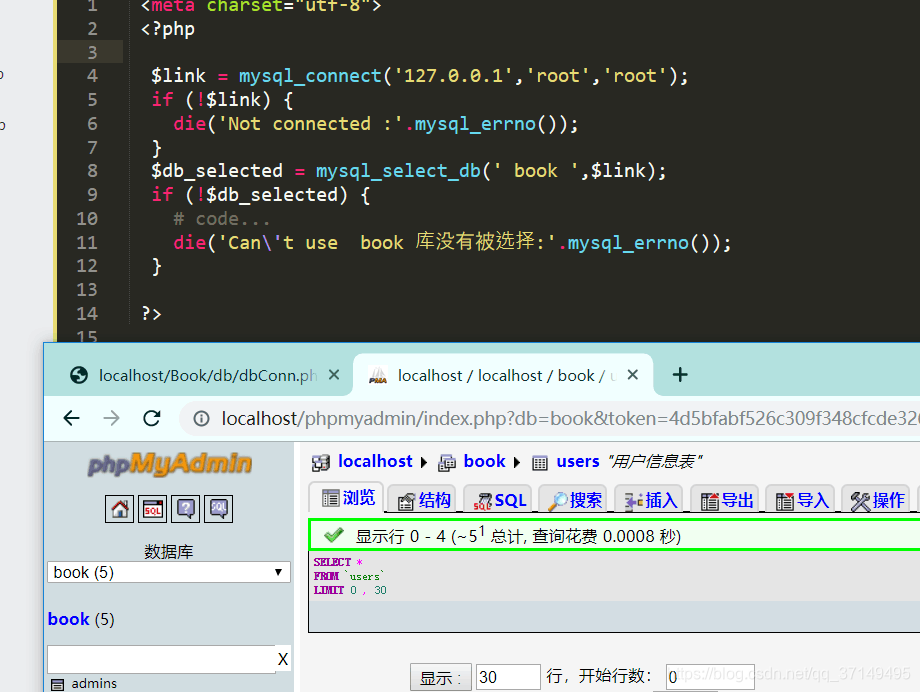This screenshot has width=920, height=692.
Task: Click the mysql_select_db text on line 8
Action: click(398, 171)
